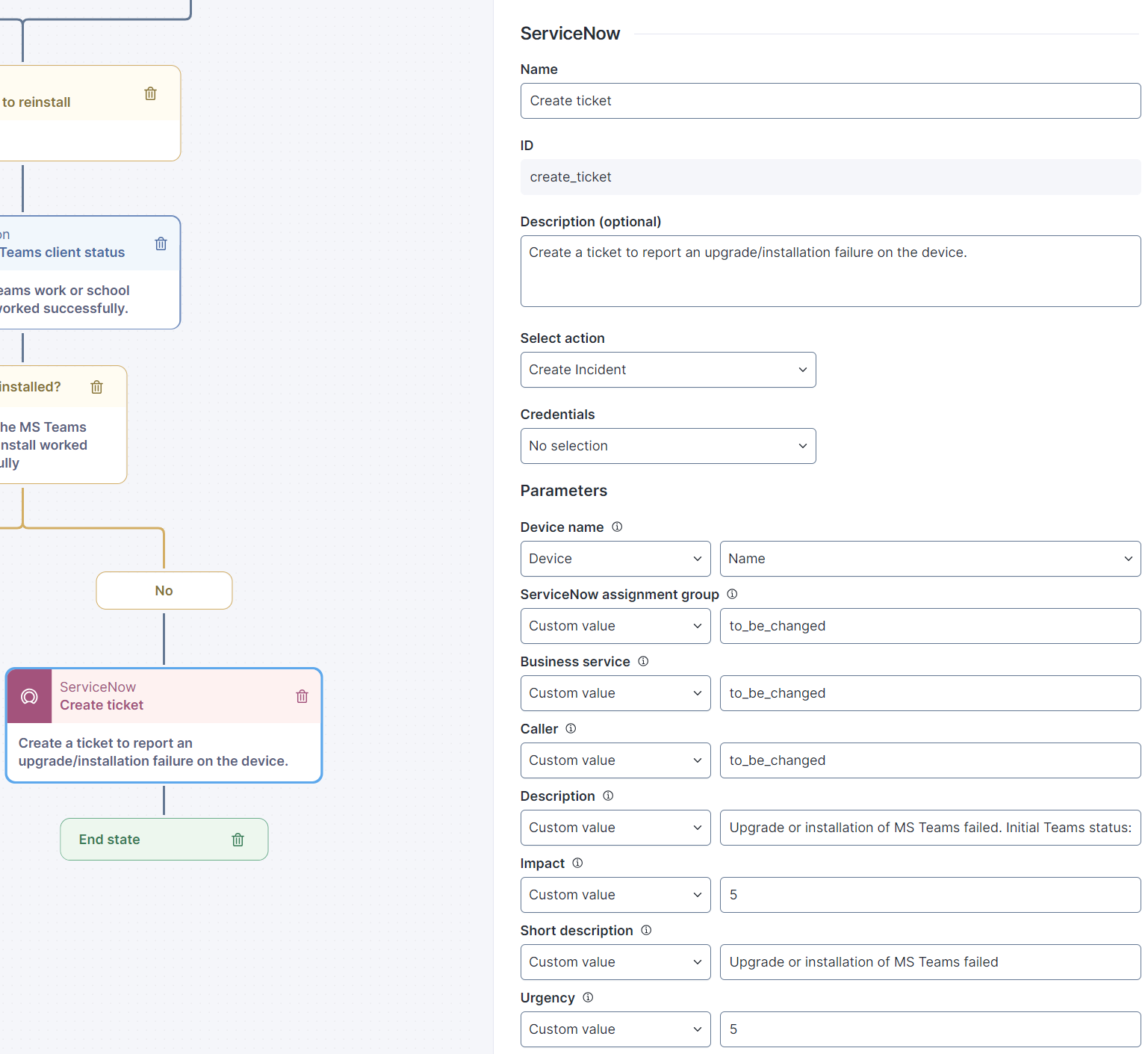Image resolution: width=1148 pixels, height=1054 pixels.
Task: Open Short description Custom value dropdown
Action: 615,962
